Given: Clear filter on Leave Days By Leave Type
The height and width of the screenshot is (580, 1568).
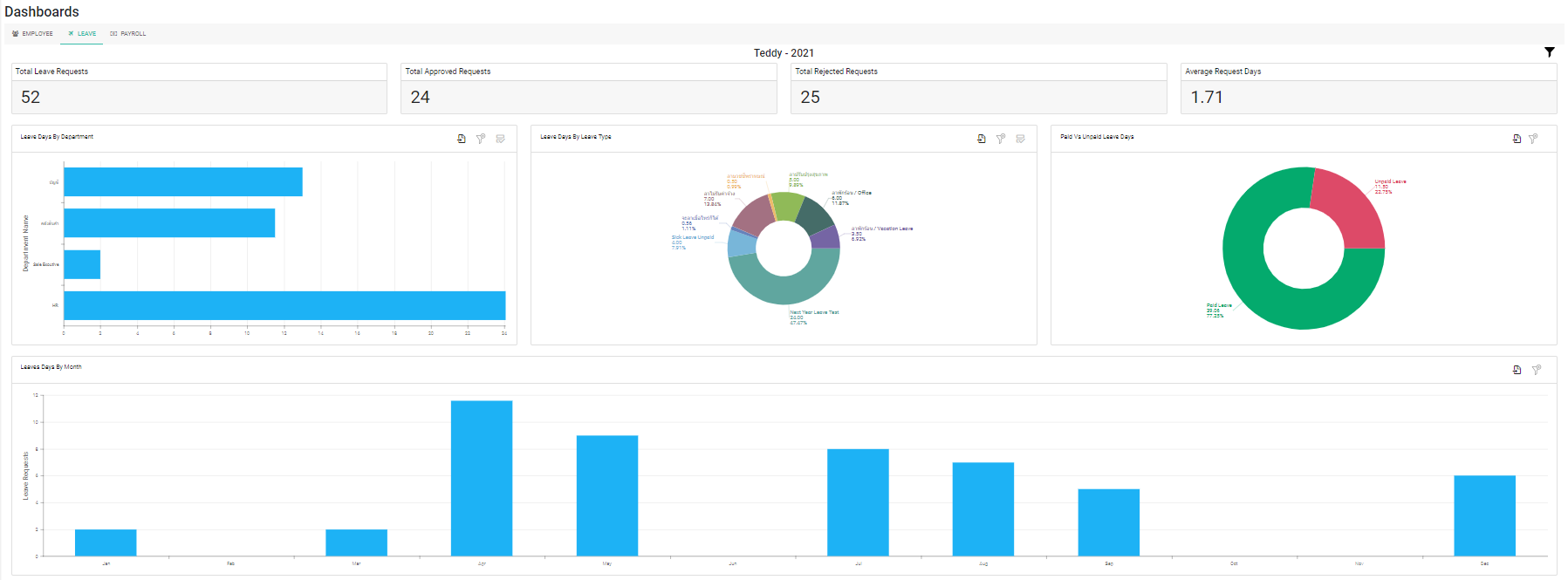Looking at the screenshot, I should pyautogui.click(x=1020, y=139).
